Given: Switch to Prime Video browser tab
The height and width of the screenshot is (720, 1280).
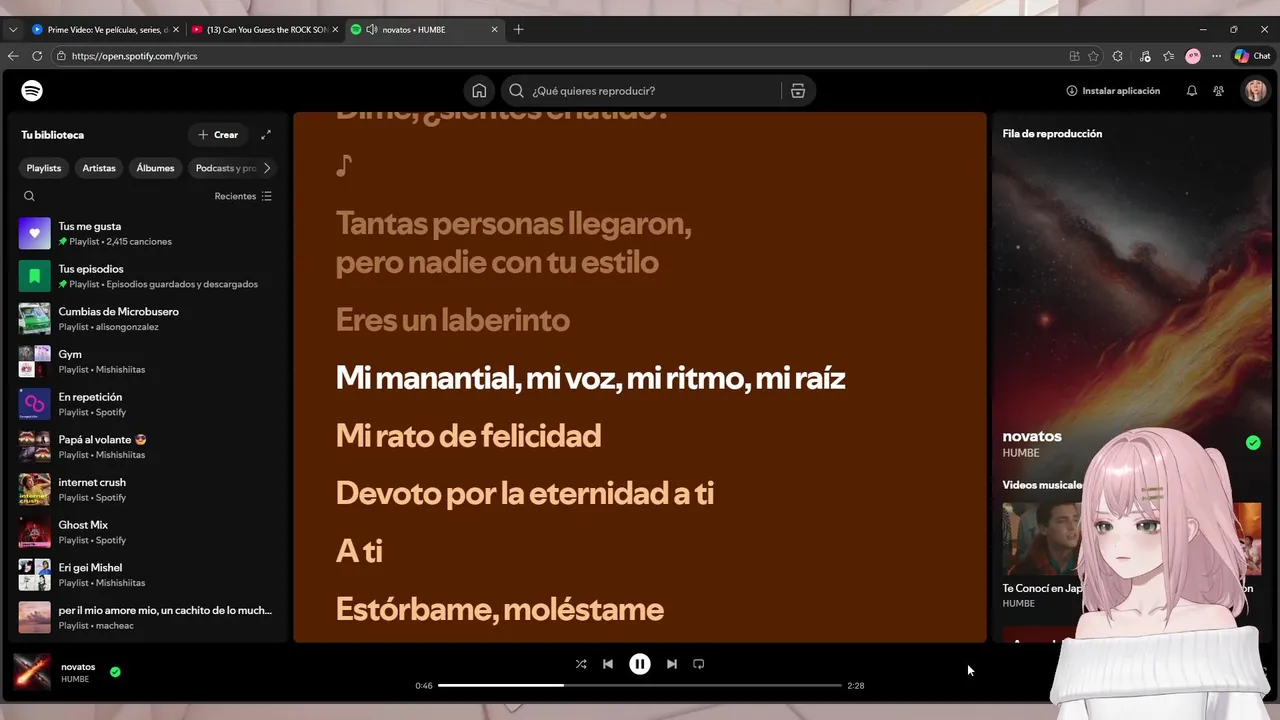Looking at the screenshot, I should (x=103, y=30).
